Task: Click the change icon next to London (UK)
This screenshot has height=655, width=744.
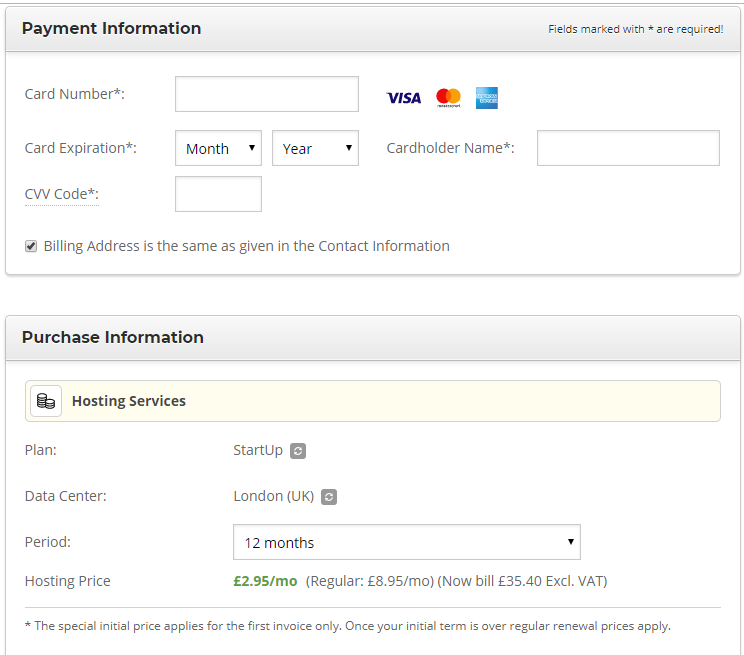Action: (330, 497)
